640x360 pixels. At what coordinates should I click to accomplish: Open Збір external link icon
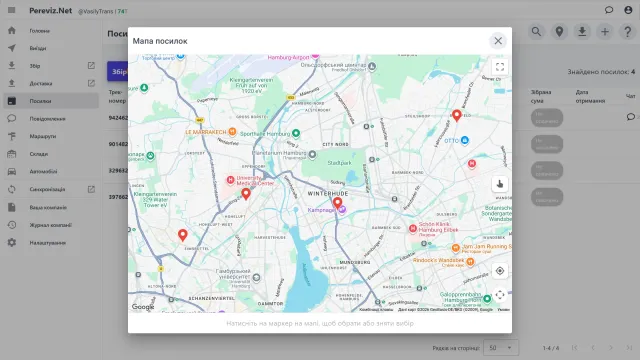91,65
